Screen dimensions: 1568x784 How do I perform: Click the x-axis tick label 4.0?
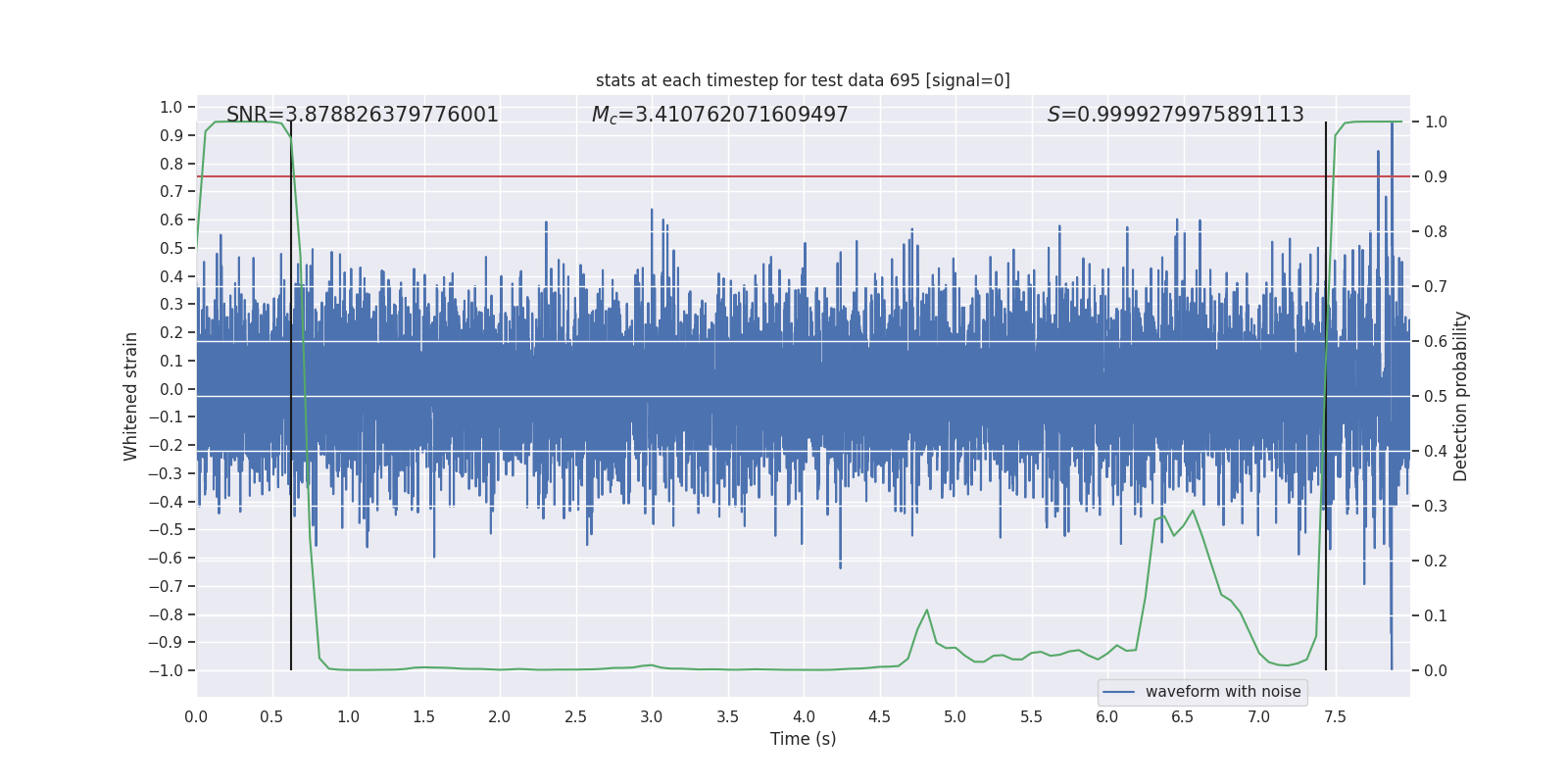(804, 716)
